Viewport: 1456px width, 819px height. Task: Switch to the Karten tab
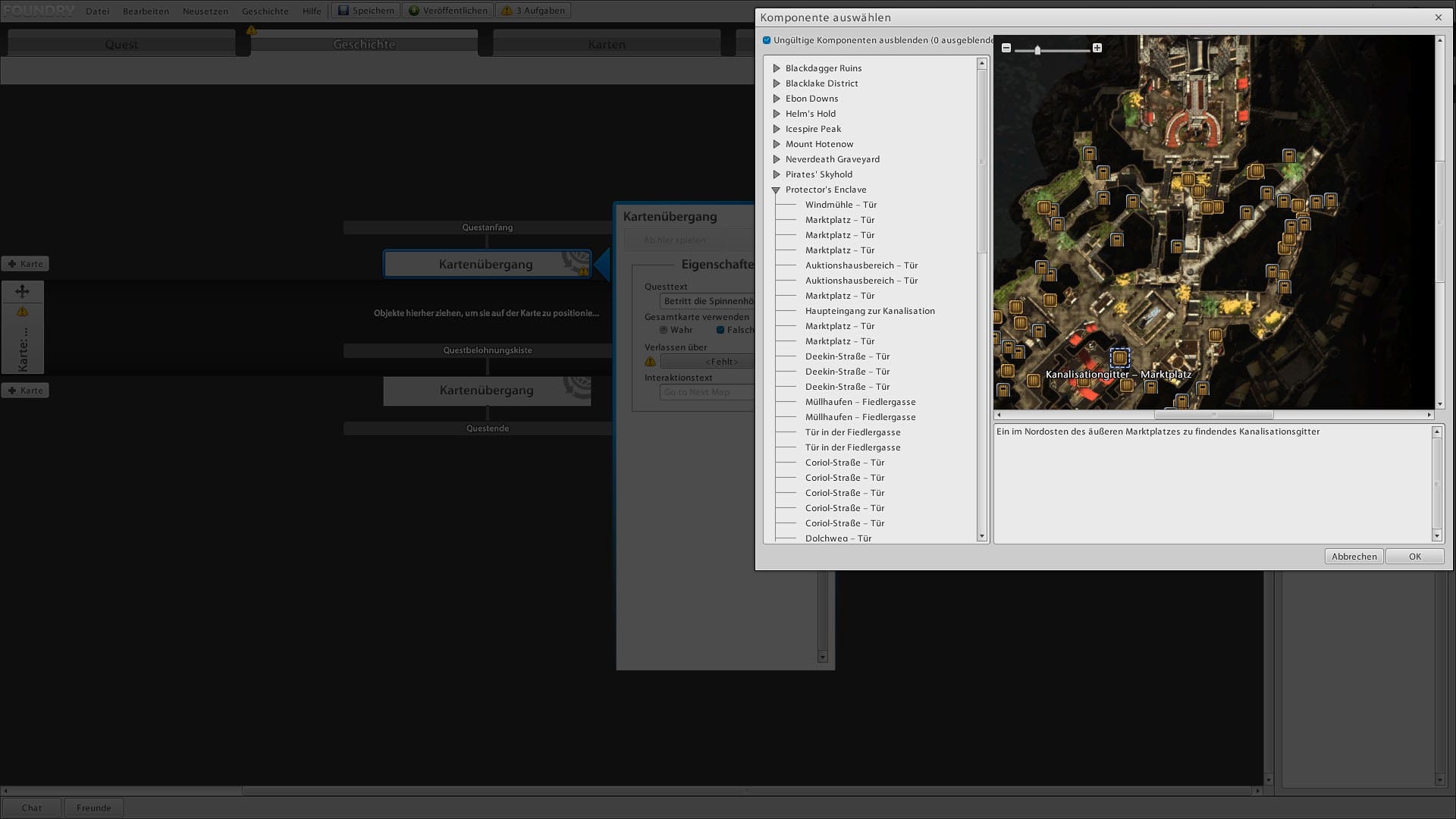[607, 44]
